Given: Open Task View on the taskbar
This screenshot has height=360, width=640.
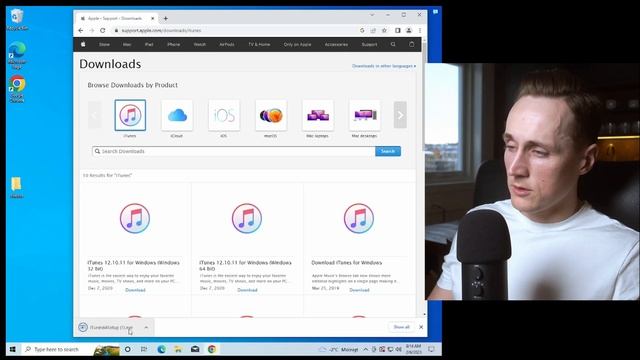Looking at the screenshot, I should (144, 349).
